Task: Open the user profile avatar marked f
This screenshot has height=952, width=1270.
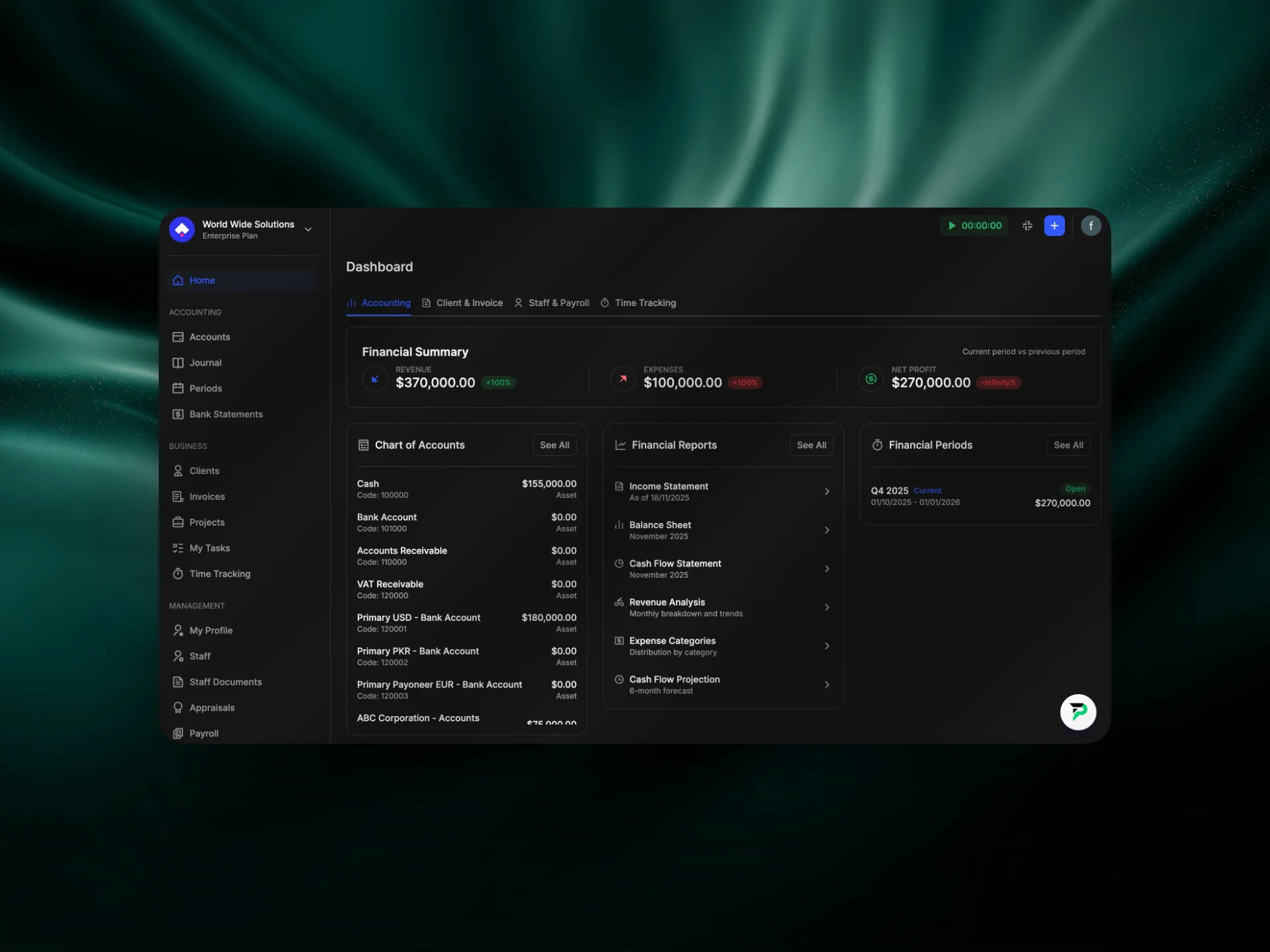Action: 1091,225
